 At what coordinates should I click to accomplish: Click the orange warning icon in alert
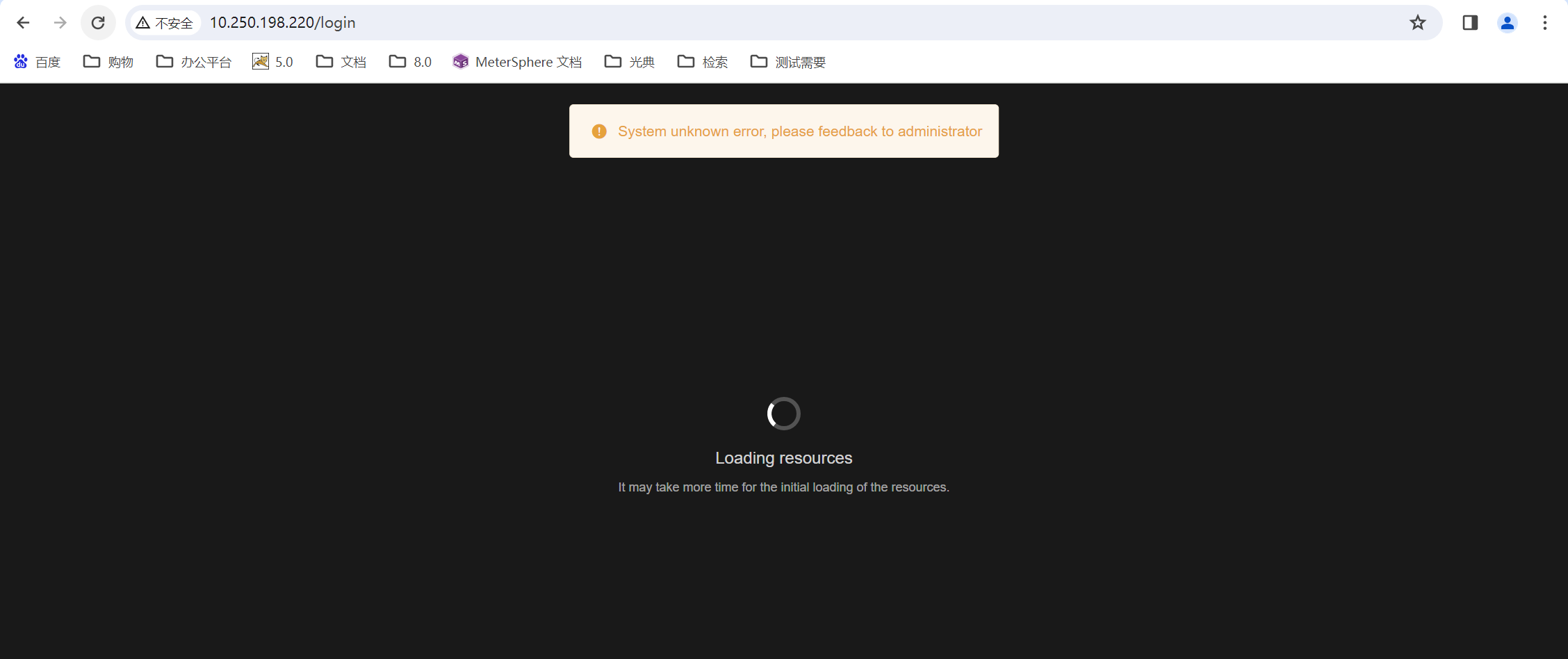coord(599,131)
